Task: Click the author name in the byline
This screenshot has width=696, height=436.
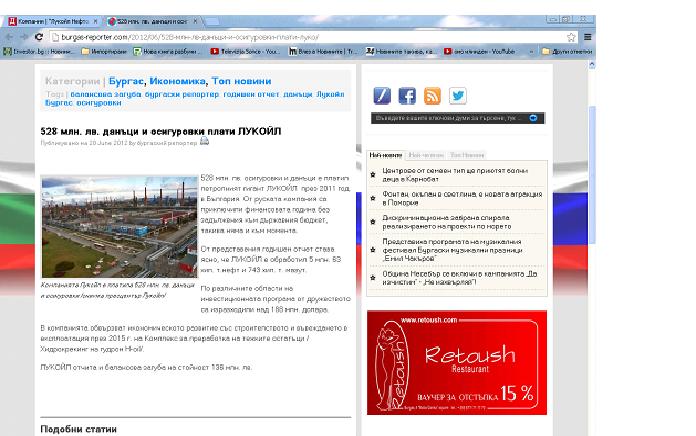Action: [166, 143]
